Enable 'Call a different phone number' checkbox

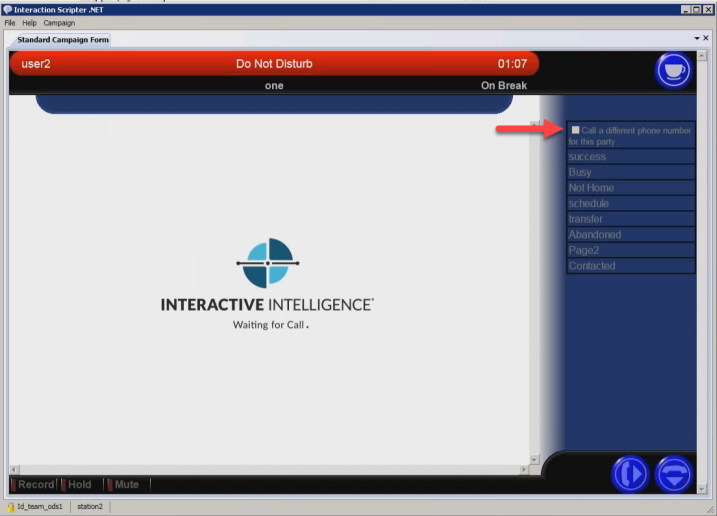pyautogui.click(x=575, y=130)
